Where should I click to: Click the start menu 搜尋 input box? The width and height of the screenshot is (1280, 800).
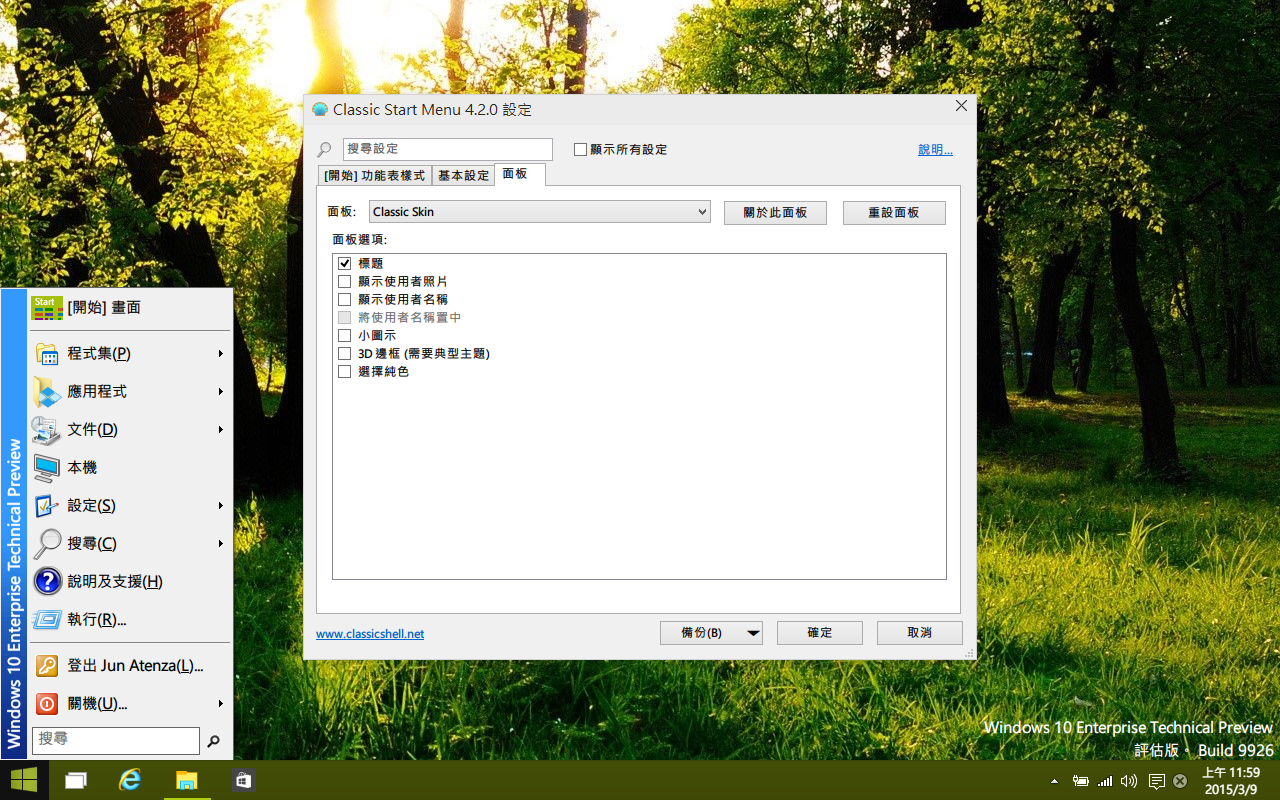(116, 740)
